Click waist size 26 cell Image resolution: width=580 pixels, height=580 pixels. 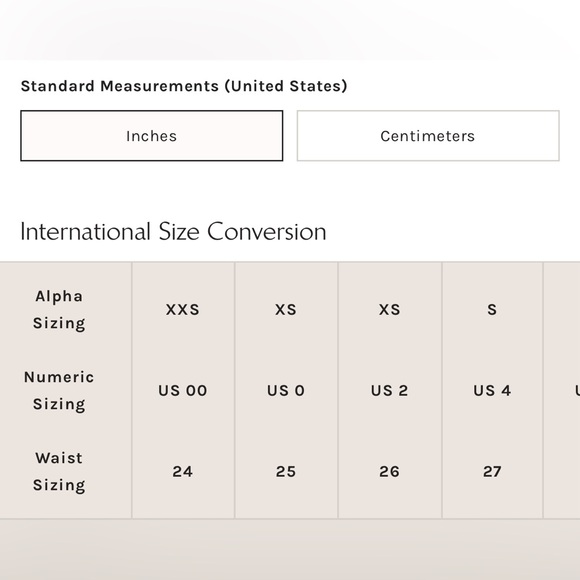(x=390, y=472)
